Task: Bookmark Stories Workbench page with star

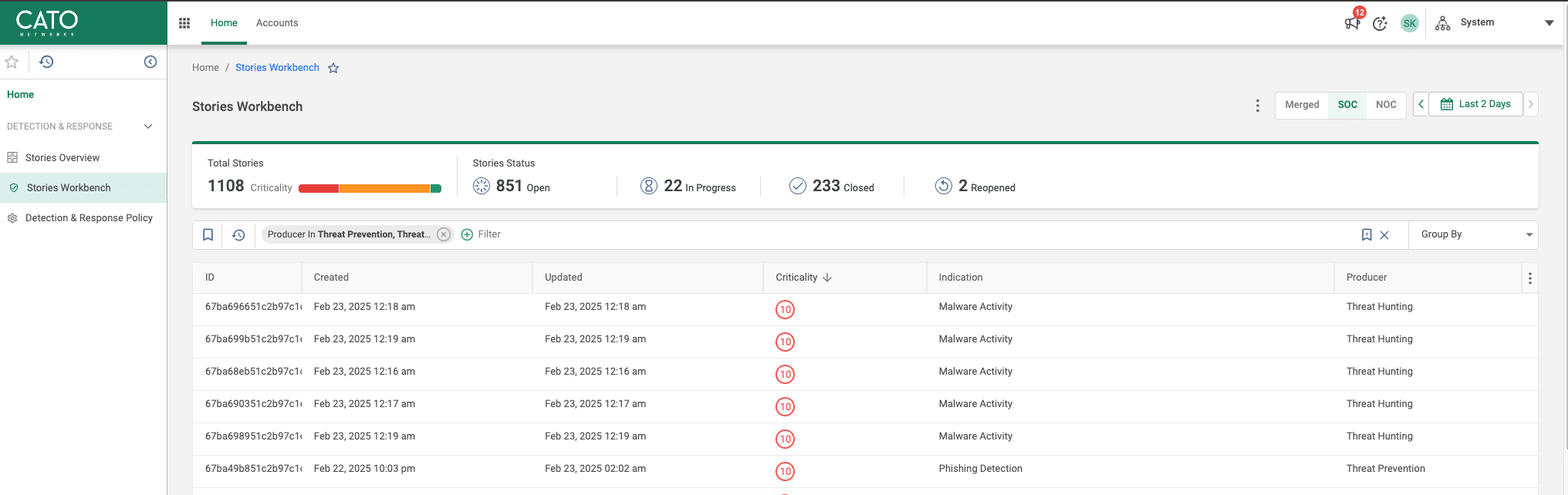Action: tap(333, 68)
